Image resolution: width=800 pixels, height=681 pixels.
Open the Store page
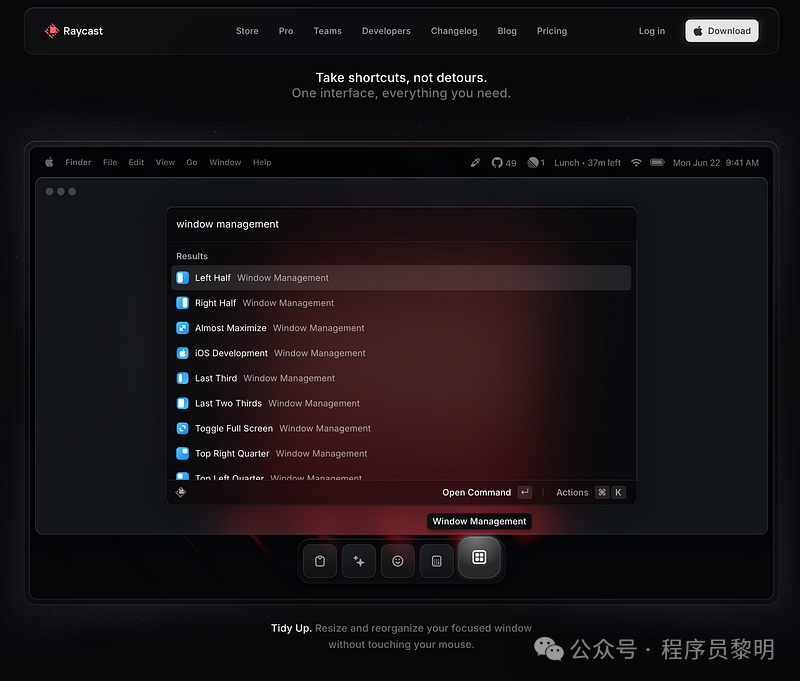[247, 31]
